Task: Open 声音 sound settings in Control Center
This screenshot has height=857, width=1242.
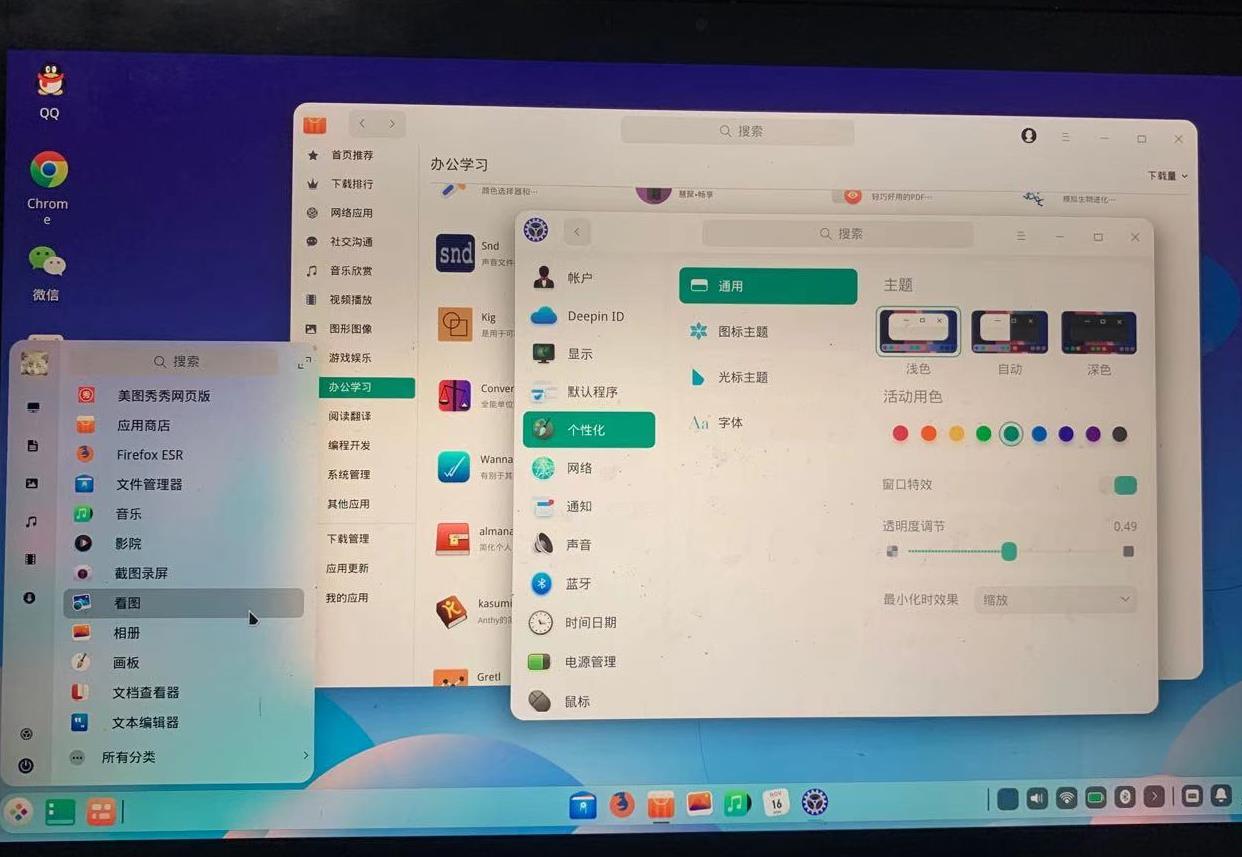Action: 579,544
